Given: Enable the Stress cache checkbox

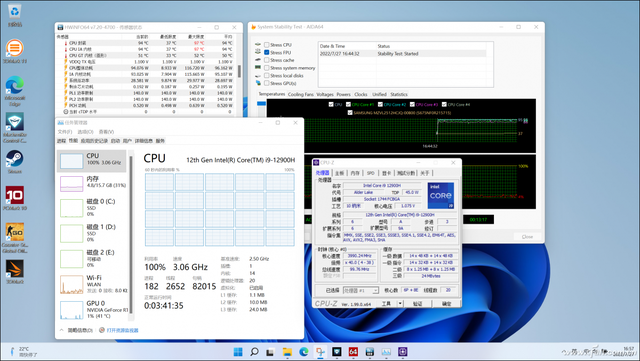Looking at the screenshot, I should (x=267, y=60).
